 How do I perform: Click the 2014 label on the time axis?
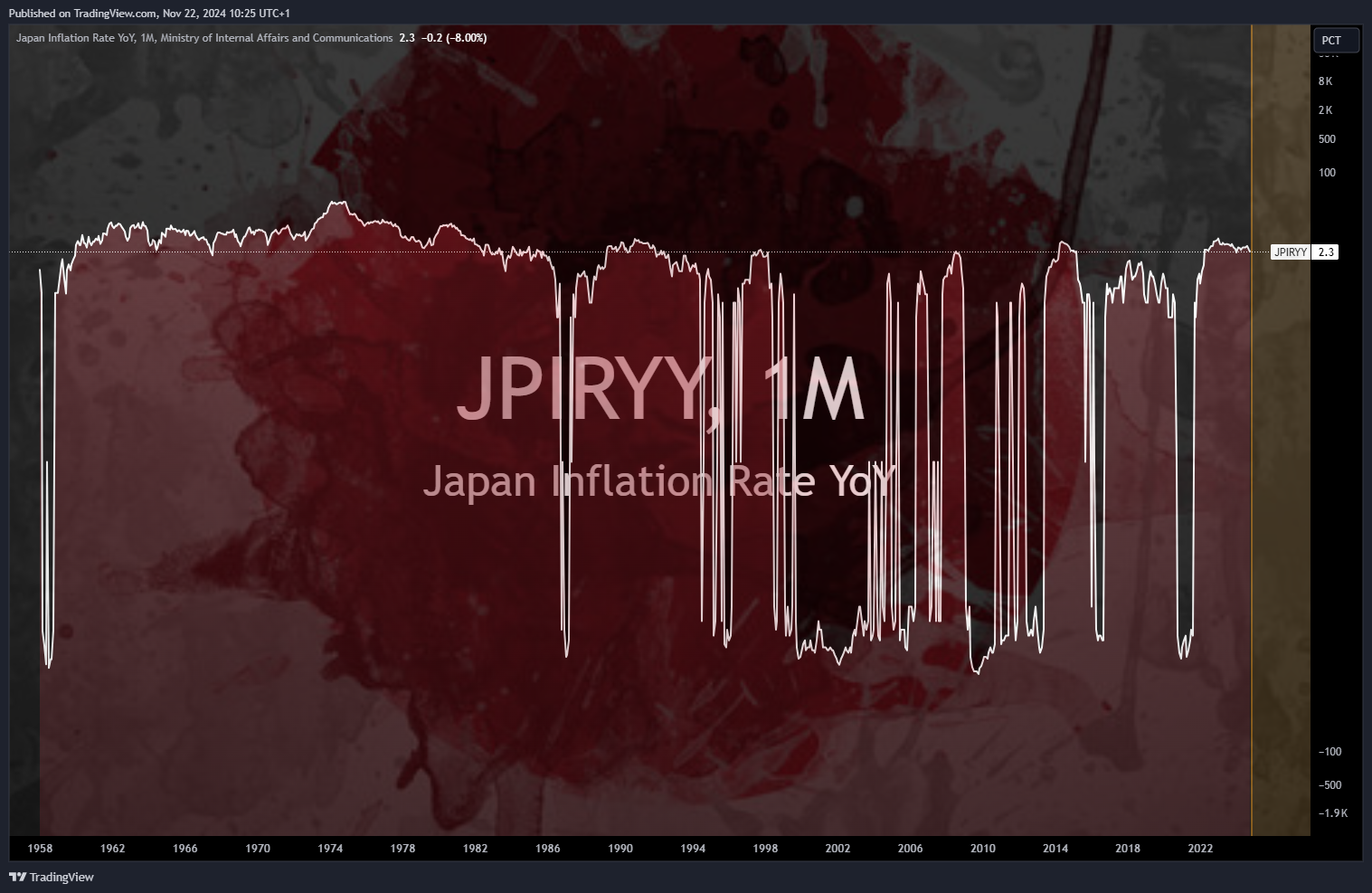(1055, 849)
